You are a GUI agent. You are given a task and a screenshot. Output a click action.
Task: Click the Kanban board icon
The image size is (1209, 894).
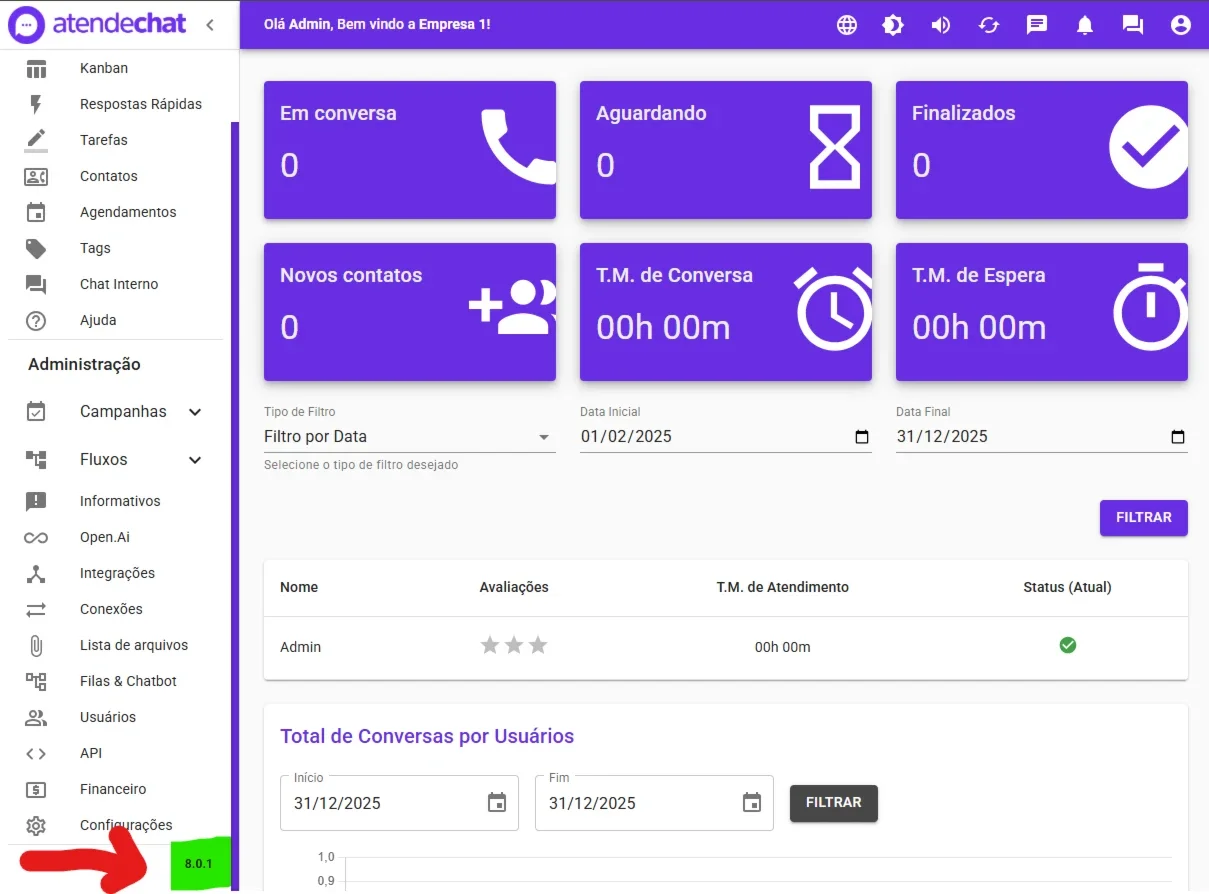pos(36,69)
